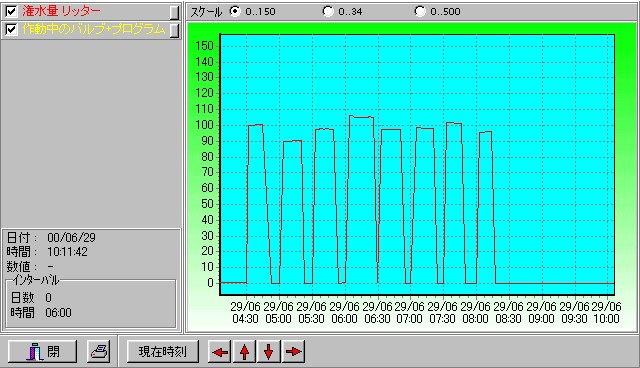Click the 閉 close door button
Screen dimensions: 640x368
[42, 351]
